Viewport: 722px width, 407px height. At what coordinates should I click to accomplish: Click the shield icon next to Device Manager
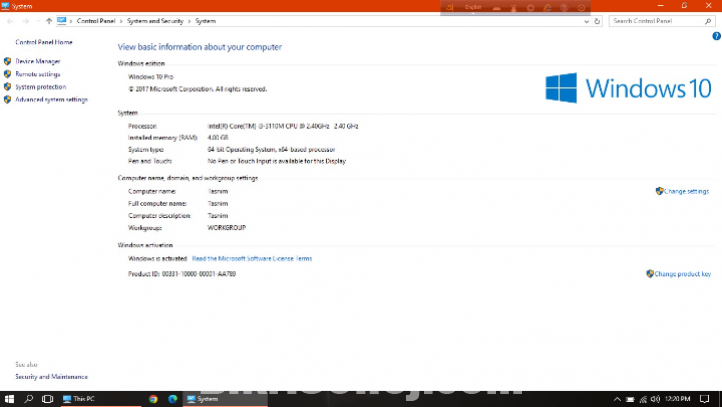[x=7, y=61]
